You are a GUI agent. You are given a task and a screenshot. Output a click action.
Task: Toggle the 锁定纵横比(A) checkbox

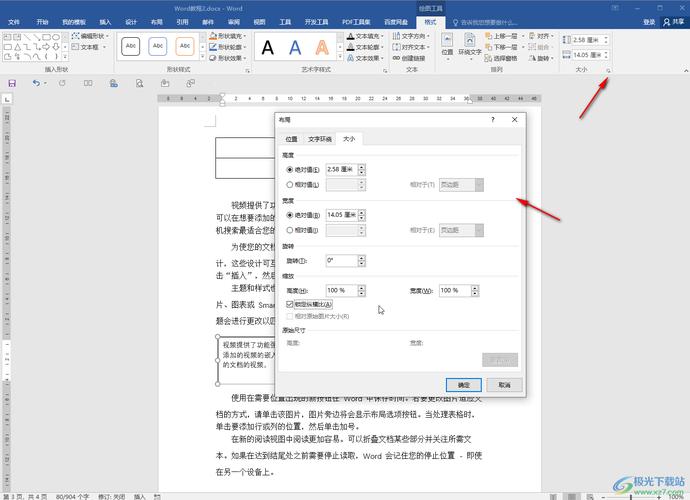click(x=289, y=304)
